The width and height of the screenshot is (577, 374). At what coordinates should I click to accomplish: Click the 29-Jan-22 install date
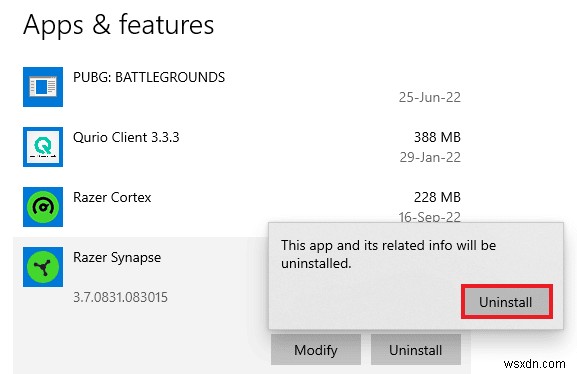[430, 157]
